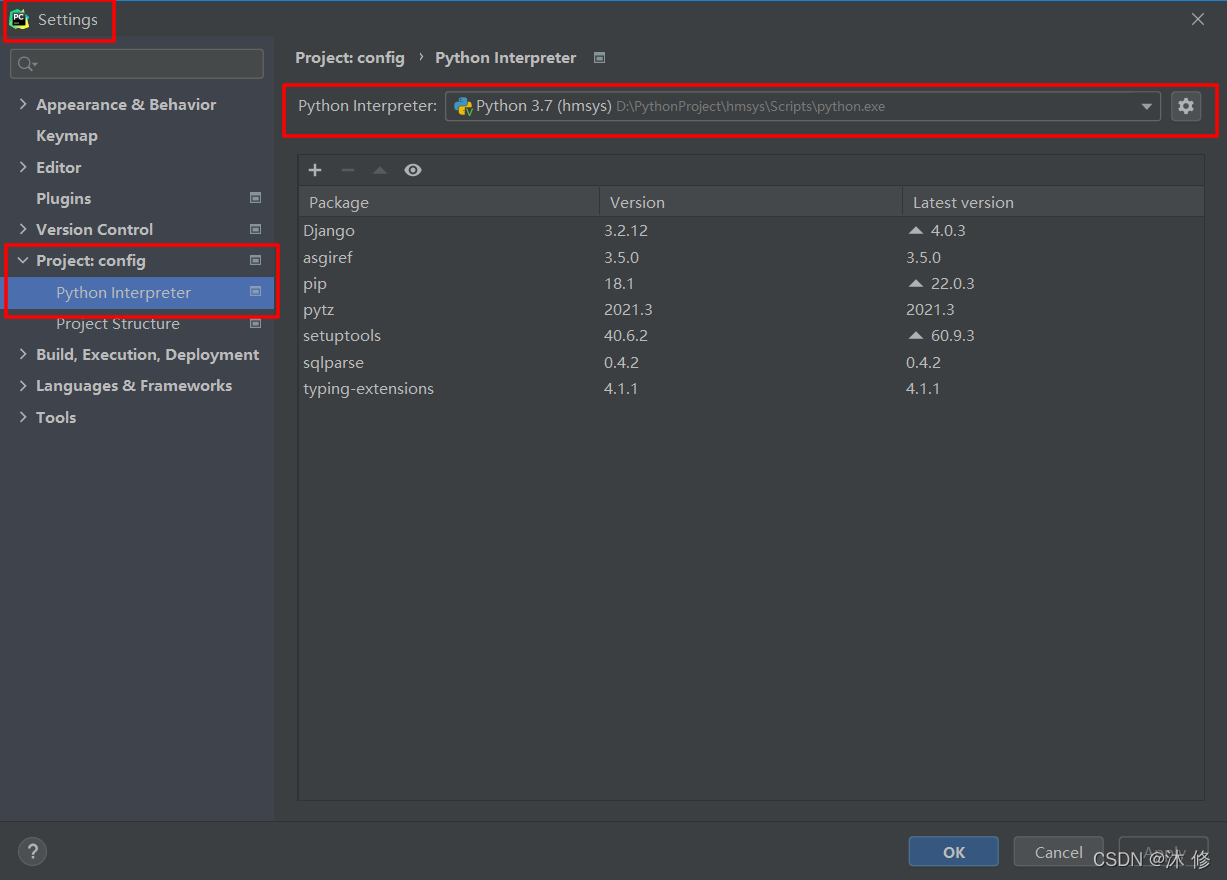The image size is (1227, 880).
Task: Click the PyCharm logo in the title bar
Action: [x=20, y=20]
